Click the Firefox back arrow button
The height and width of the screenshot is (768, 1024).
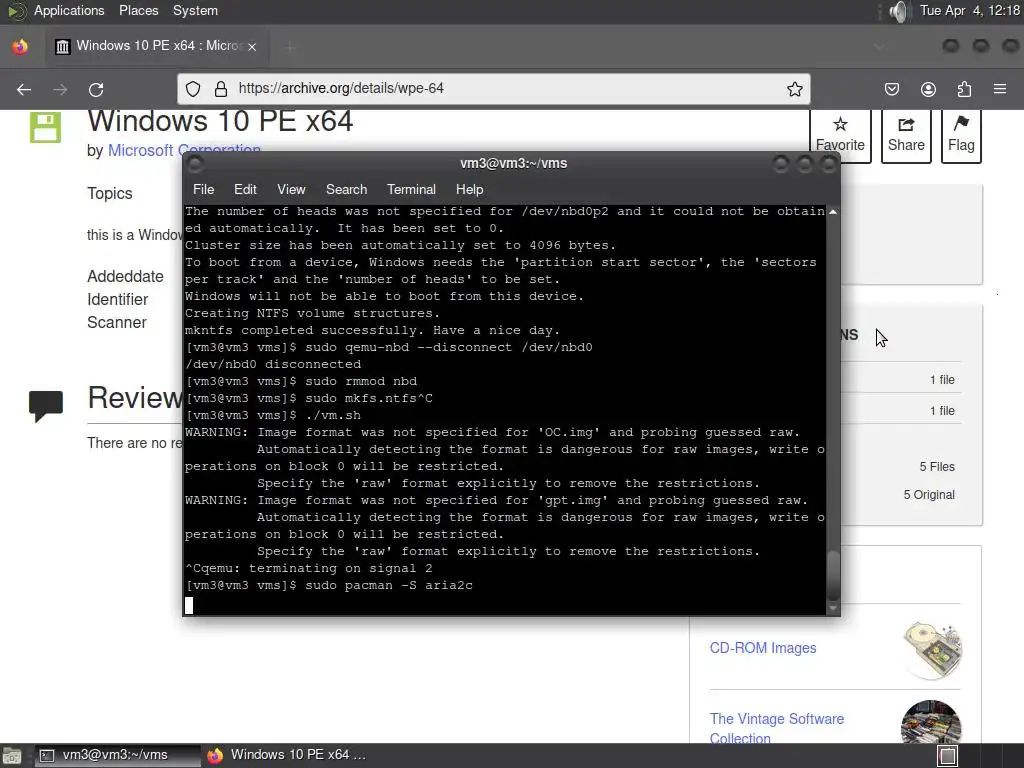(24, 89)
